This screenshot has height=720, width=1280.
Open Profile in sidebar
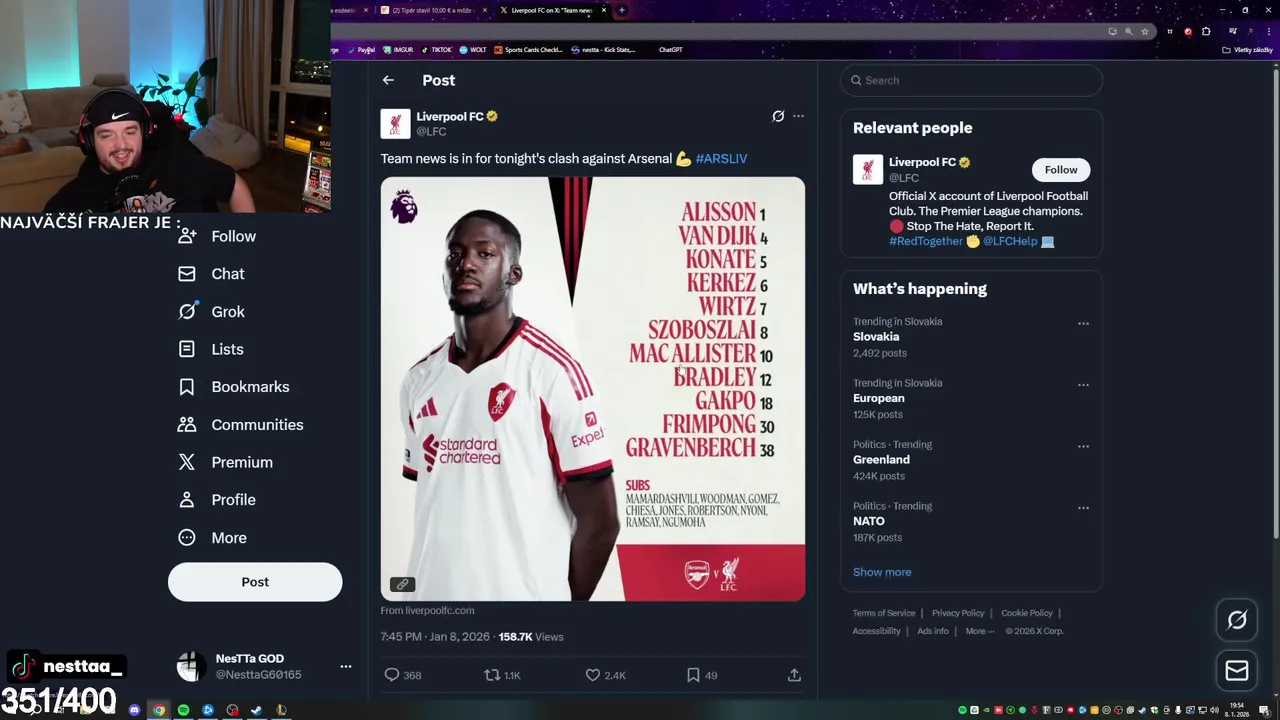tap(217, 500)
